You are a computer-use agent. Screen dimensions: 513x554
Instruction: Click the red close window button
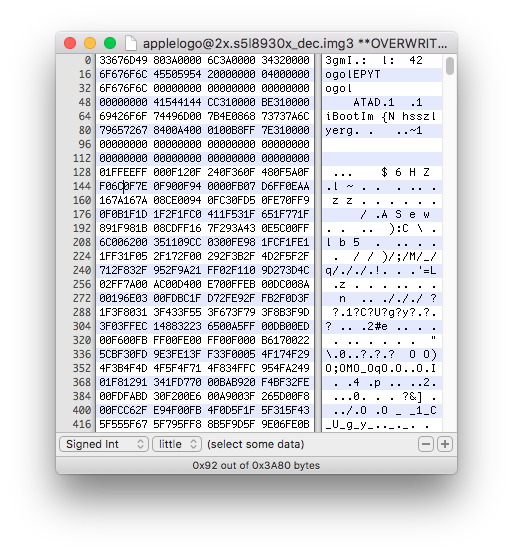pos(70,43)
